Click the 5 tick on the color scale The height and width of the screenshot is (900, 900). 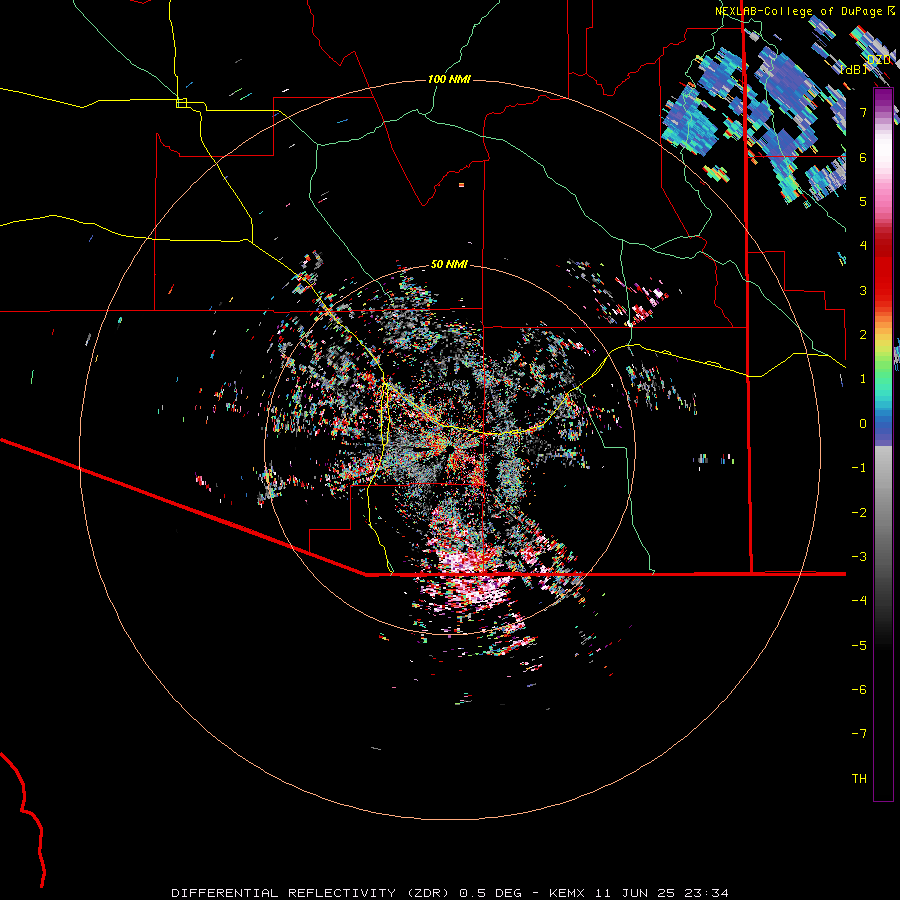863,201
